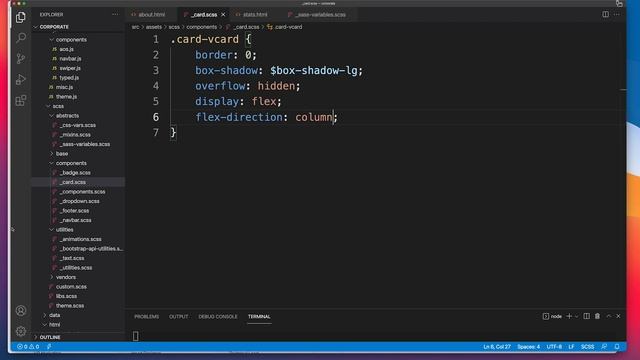Split the terminal panel
640x360 pixels.
587,316
